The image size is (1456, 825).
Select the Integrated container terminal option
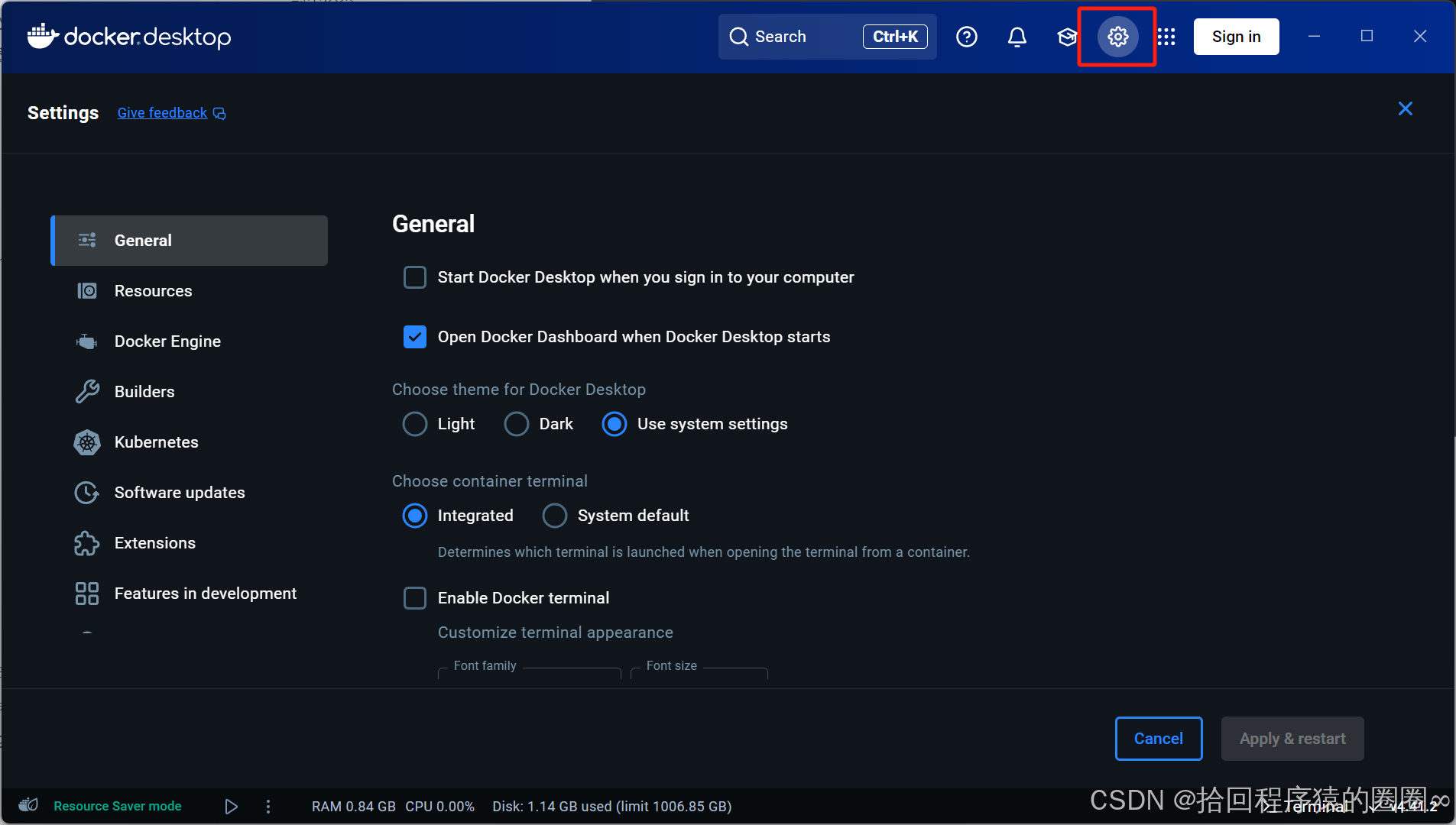415,516
